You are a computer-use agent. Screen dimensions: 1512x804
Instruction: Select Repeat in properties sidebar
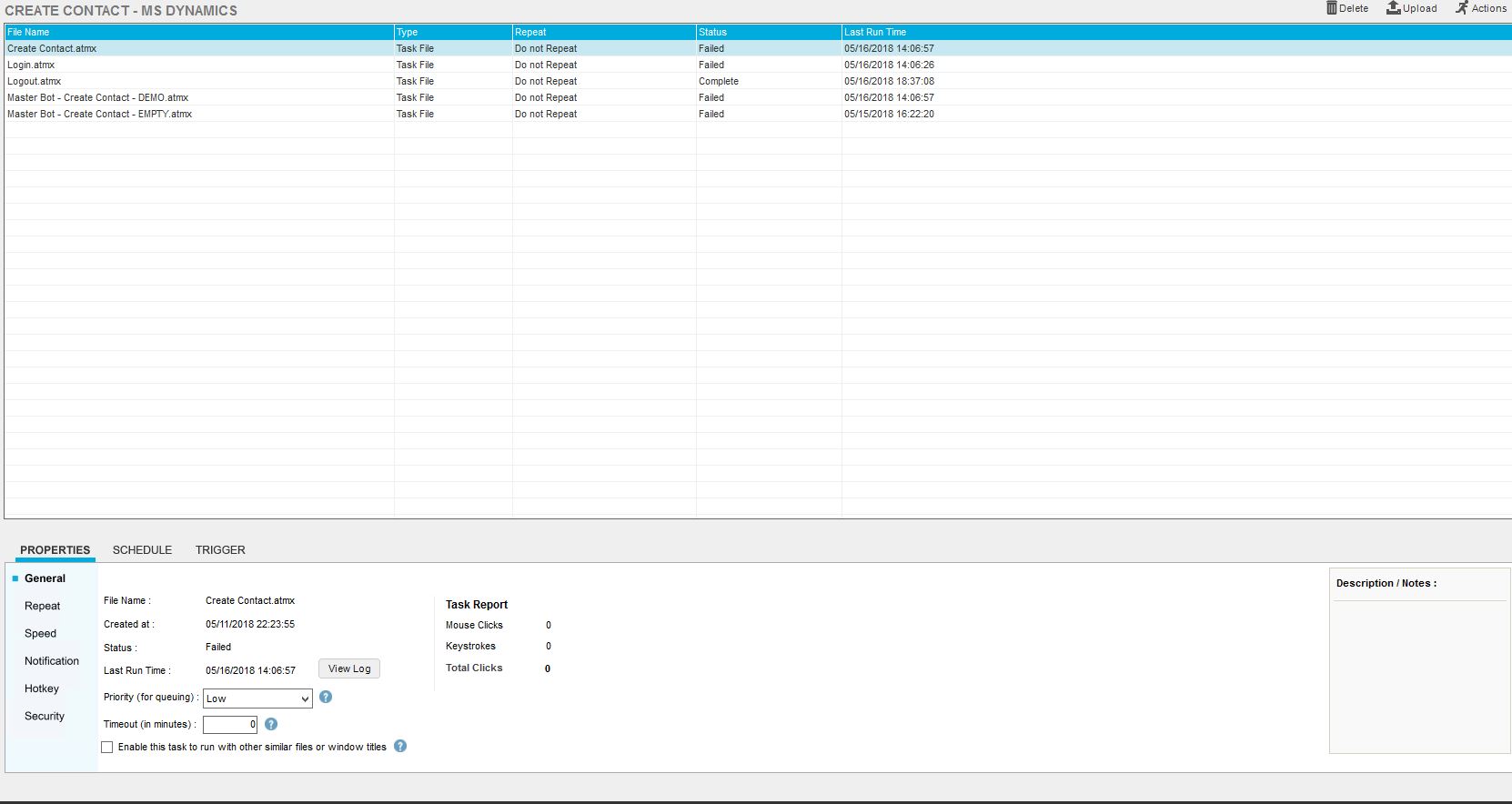coord(43,606)
